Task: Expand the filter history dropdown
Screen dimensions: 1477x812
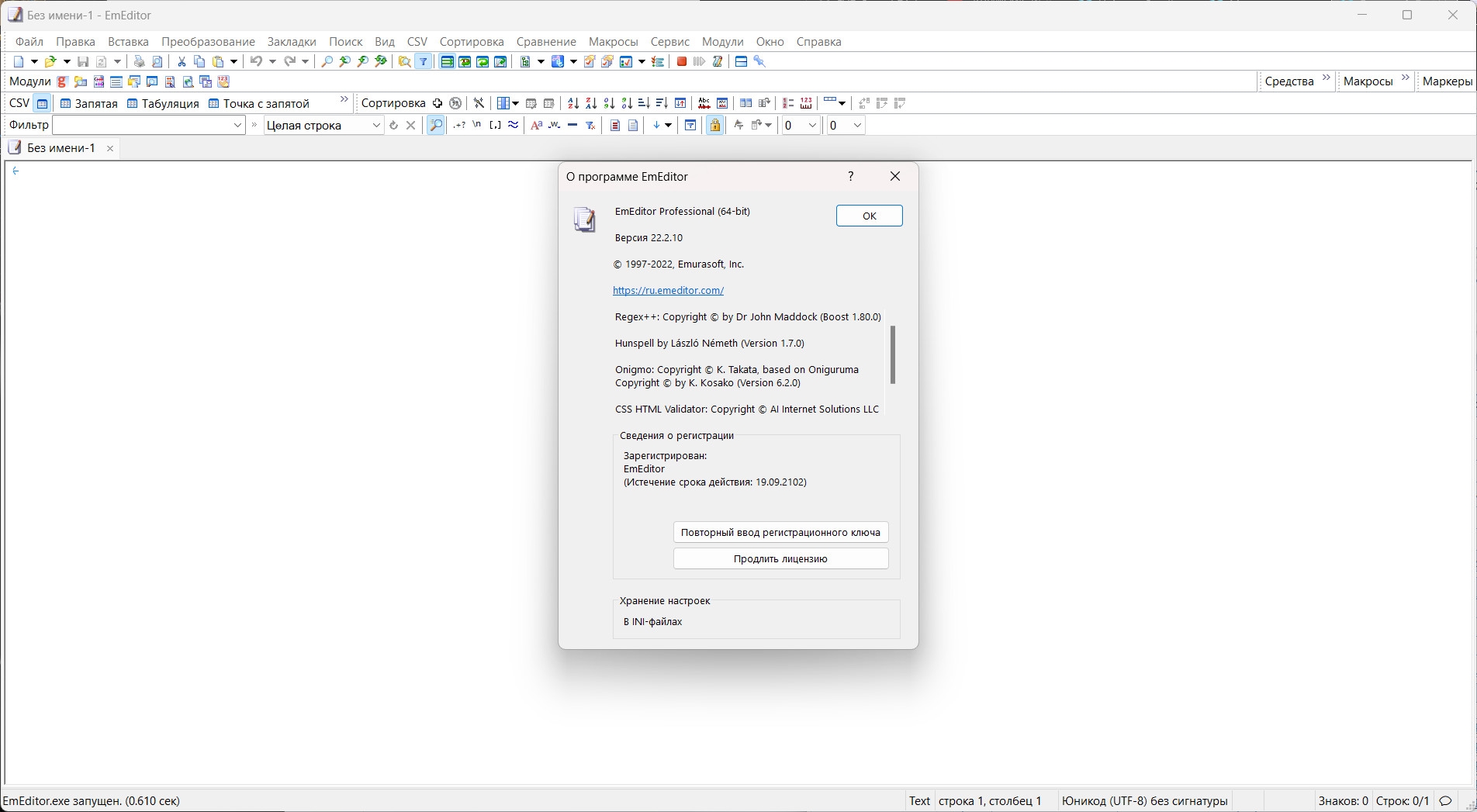Action: (x=237, y=125)
